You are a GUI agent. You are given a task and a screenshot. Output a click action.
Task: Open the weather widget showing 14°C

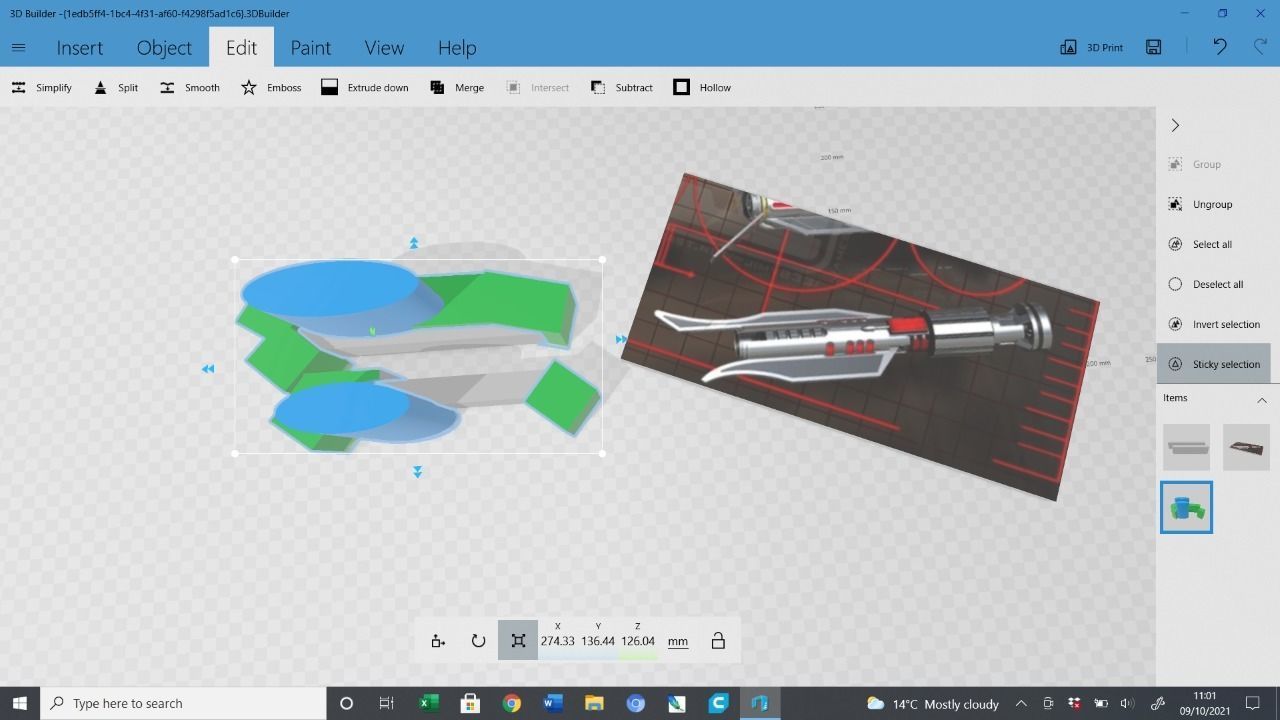pyautogui.click(x=933, y=704)
